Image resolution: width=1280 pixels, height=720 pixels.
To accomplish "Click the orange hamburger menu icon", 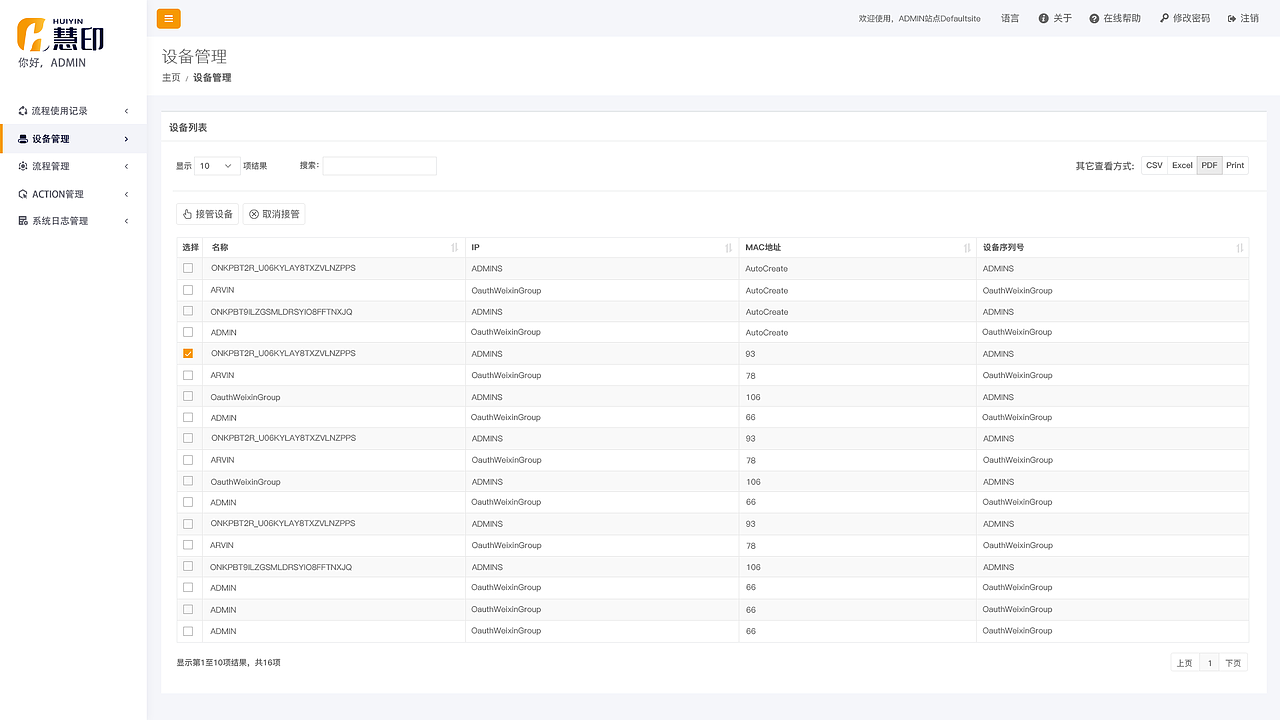I will point(169,18).
